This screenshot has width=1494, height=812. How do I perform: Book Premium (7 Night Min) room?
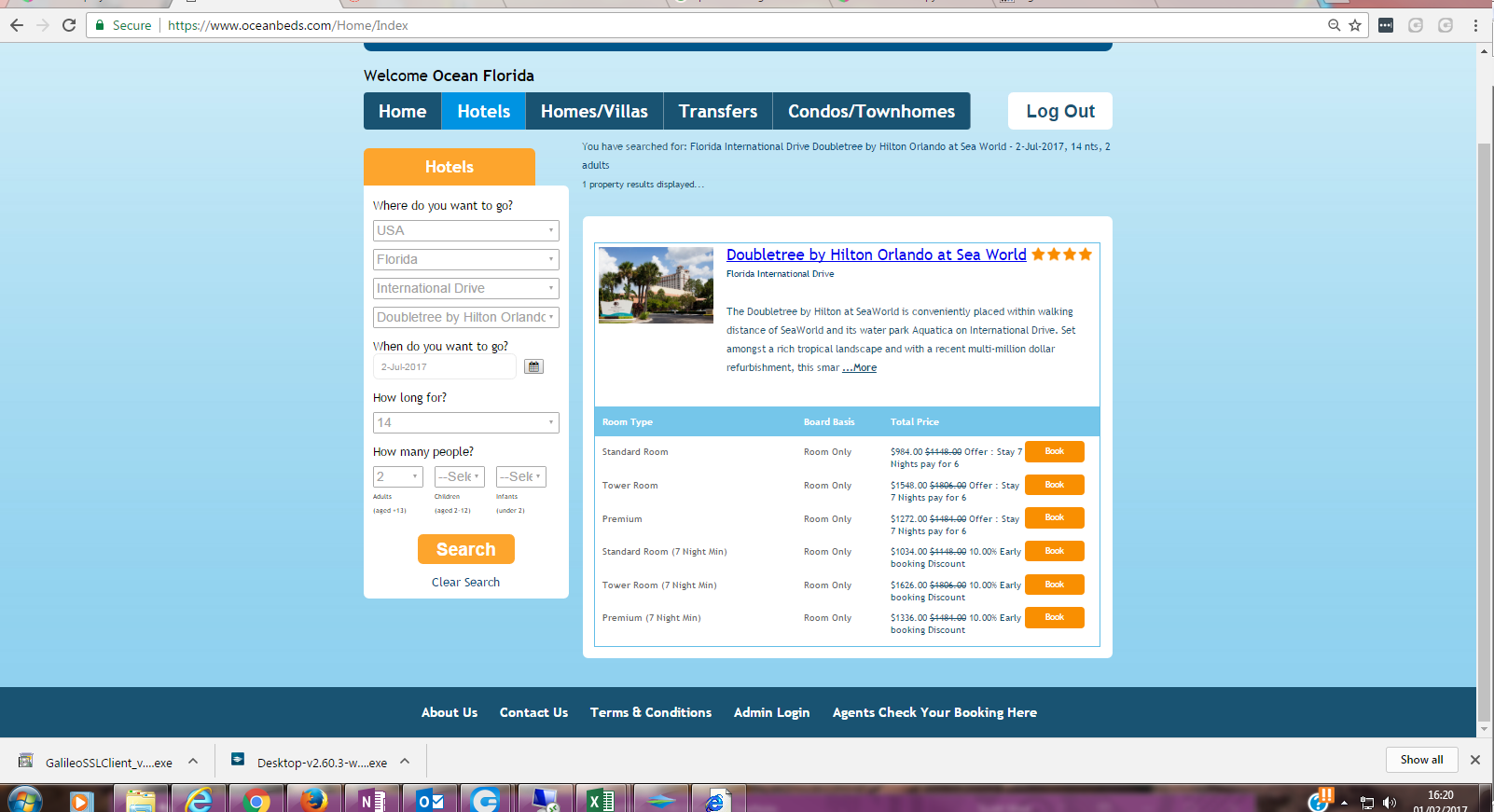(x=1055, y=617)
